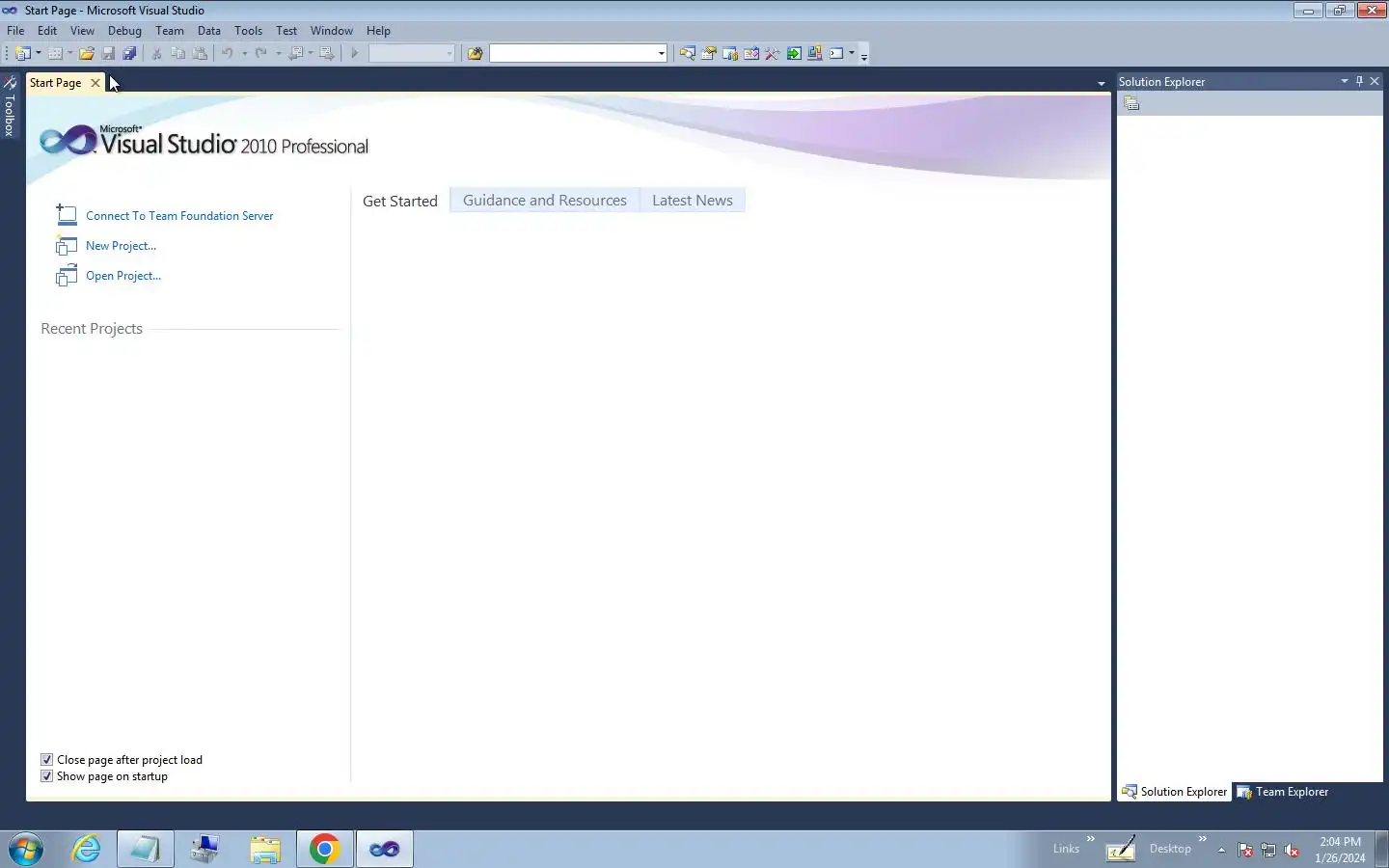Open the Redo history dropdown arrow

[x=278, y=54]
